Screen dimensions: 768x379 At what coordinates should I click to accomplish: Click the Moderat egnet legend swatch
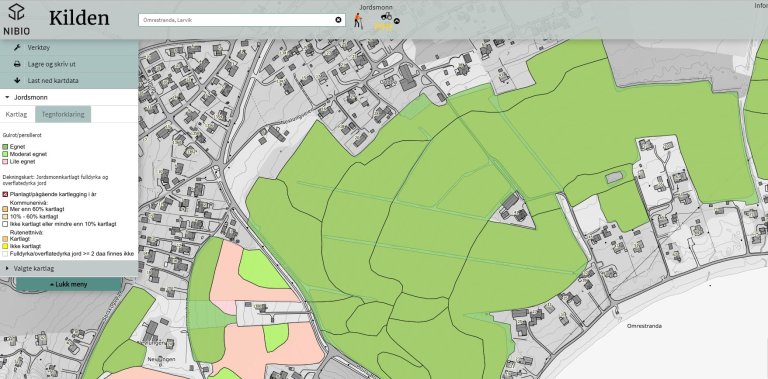point(5,154)
